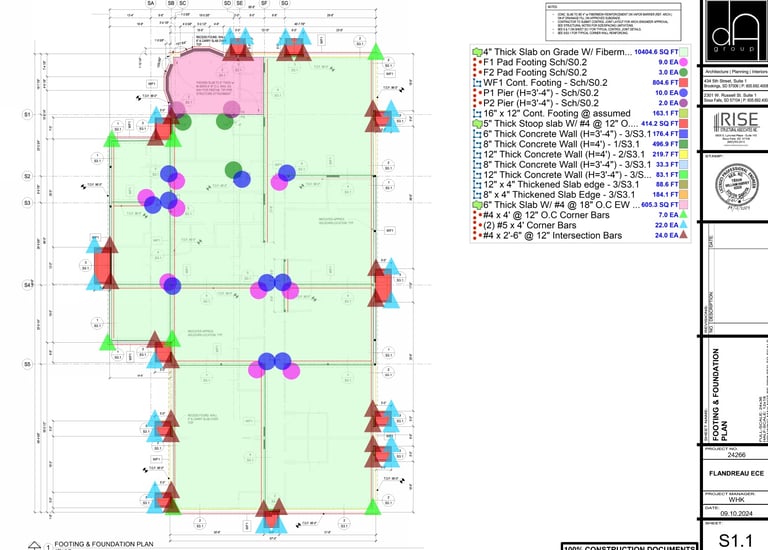
Task: Click the linear icon beside 8" Thick Concrete Wall (H=4')
Action: pos(477,144)
